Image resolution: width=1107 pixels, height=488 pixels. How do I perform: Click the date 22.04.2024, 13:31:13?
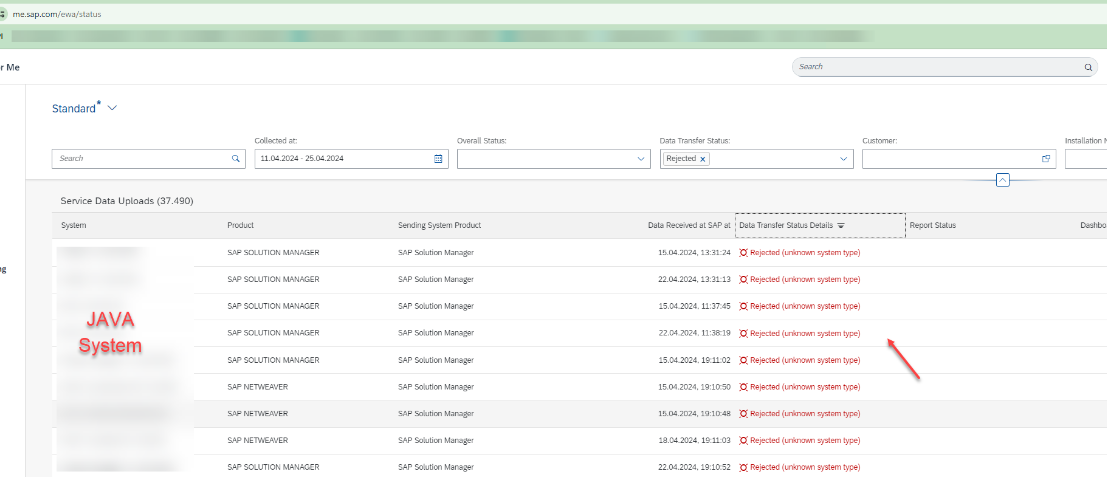click(694, 280)
